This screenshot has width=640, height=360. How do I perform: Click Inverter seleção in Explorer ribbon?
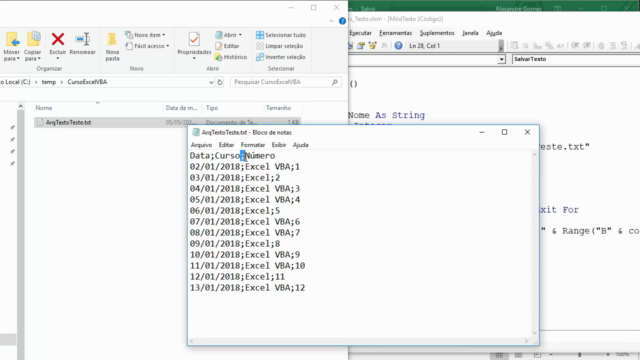pos(281,57)
